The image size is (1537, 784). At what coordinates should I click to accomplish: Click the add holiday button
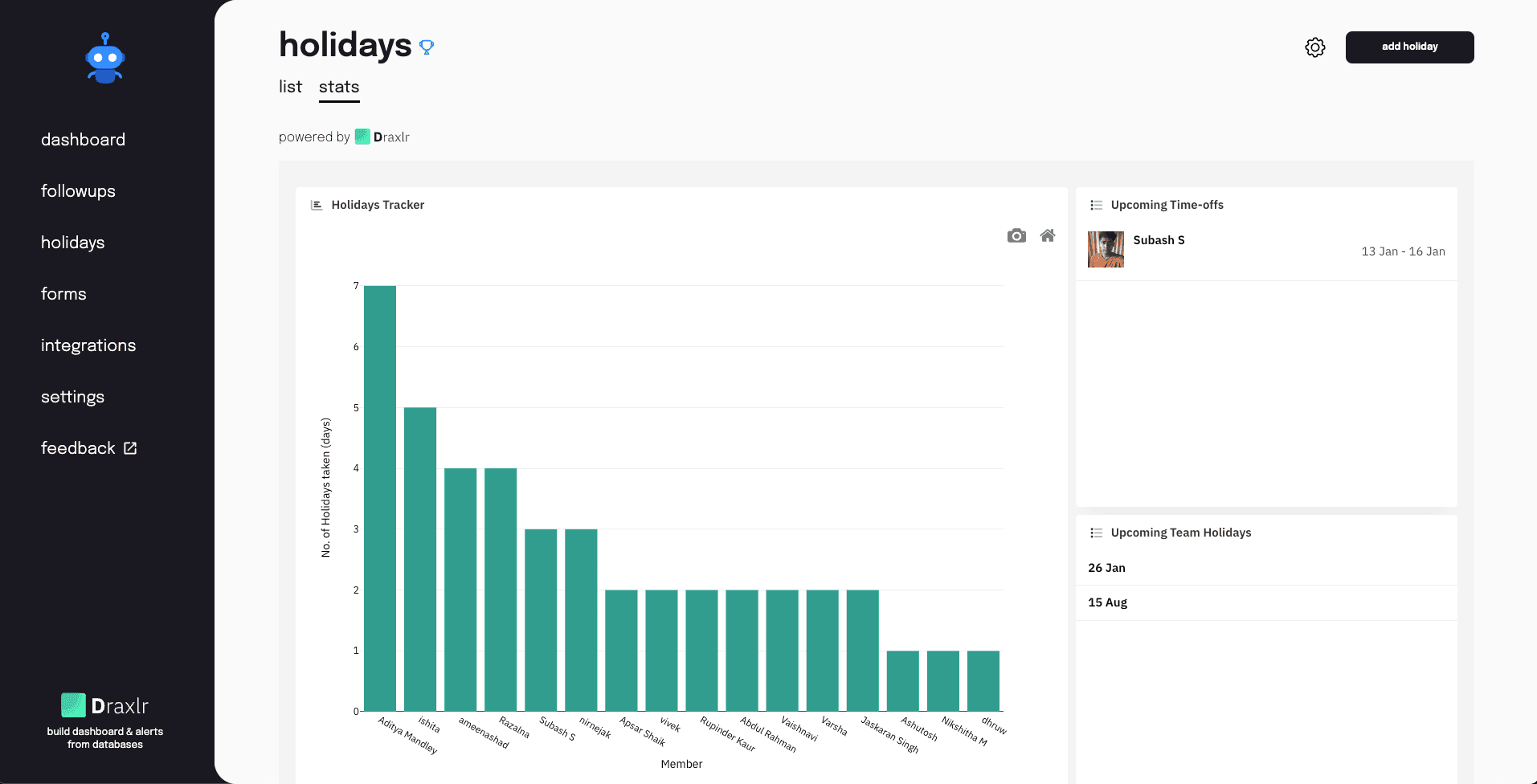[1409, 47]
